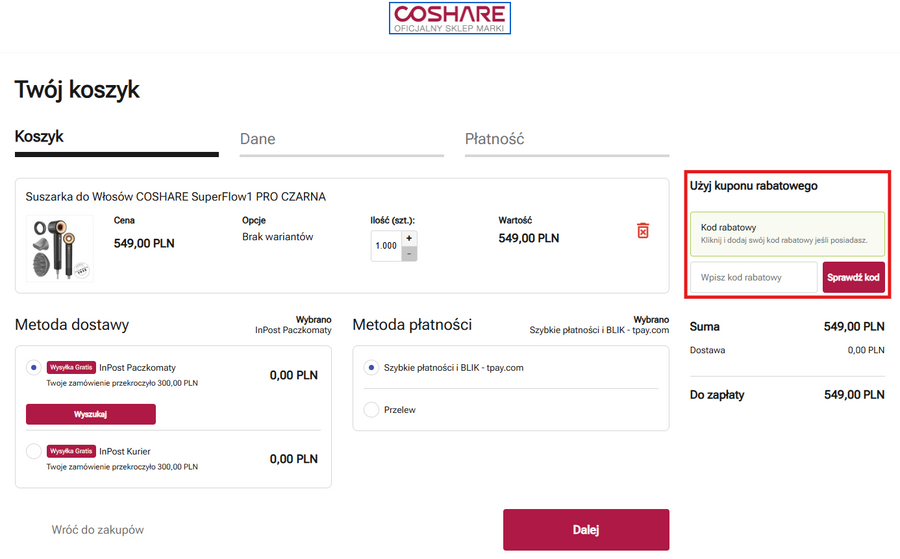This screenshot has width=900, height=559.
Task: Click the product title Suszarka do Włosów COSHARE
Action: click(x=176, y=197)
